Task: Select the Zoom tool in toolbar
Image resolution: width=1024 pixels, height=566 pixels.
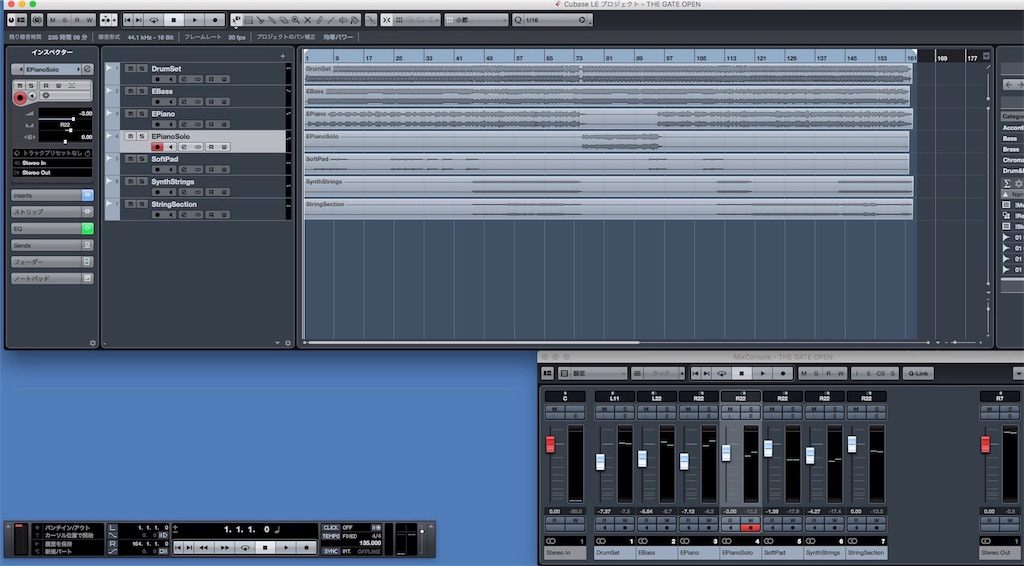Action: click(295, 20)
